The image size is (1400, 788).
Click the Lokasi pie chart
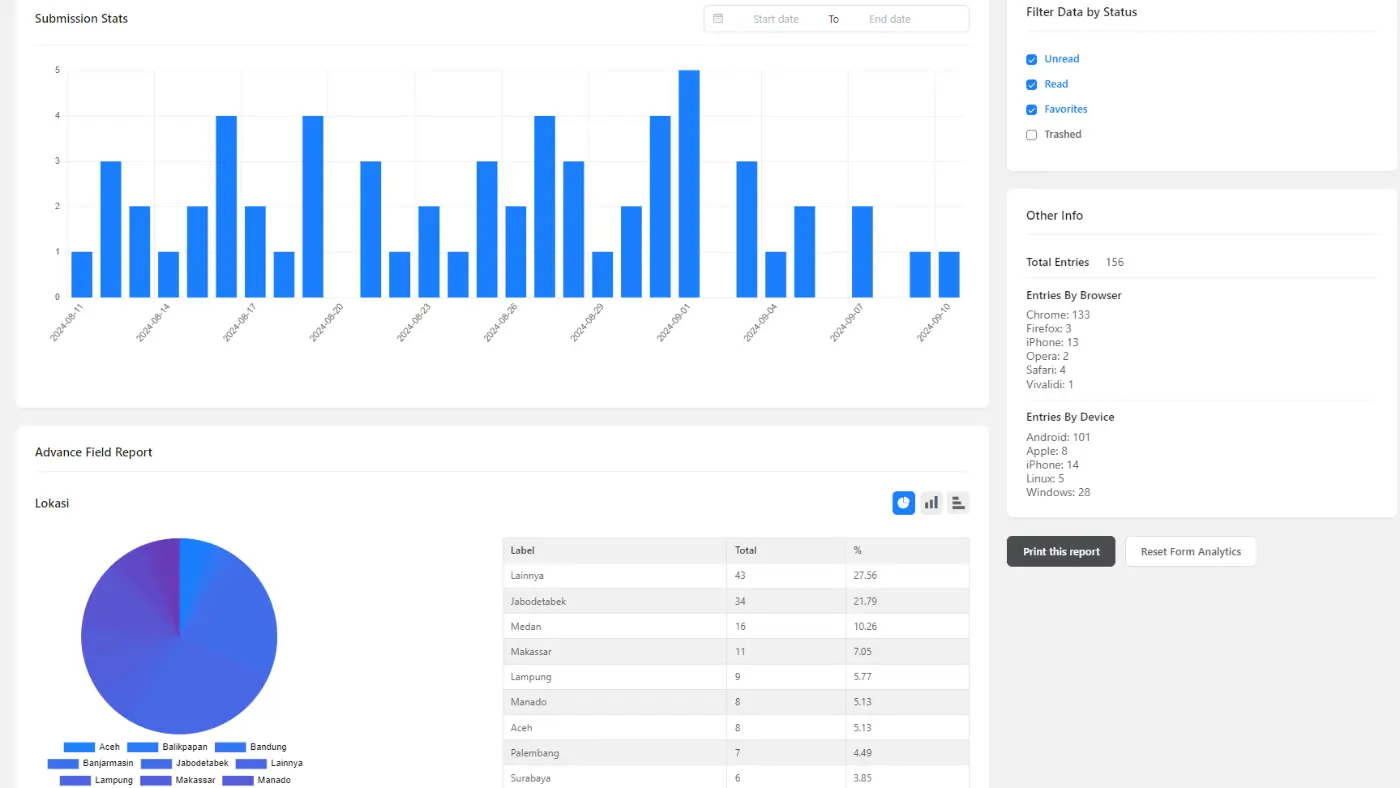coord(179,636)
